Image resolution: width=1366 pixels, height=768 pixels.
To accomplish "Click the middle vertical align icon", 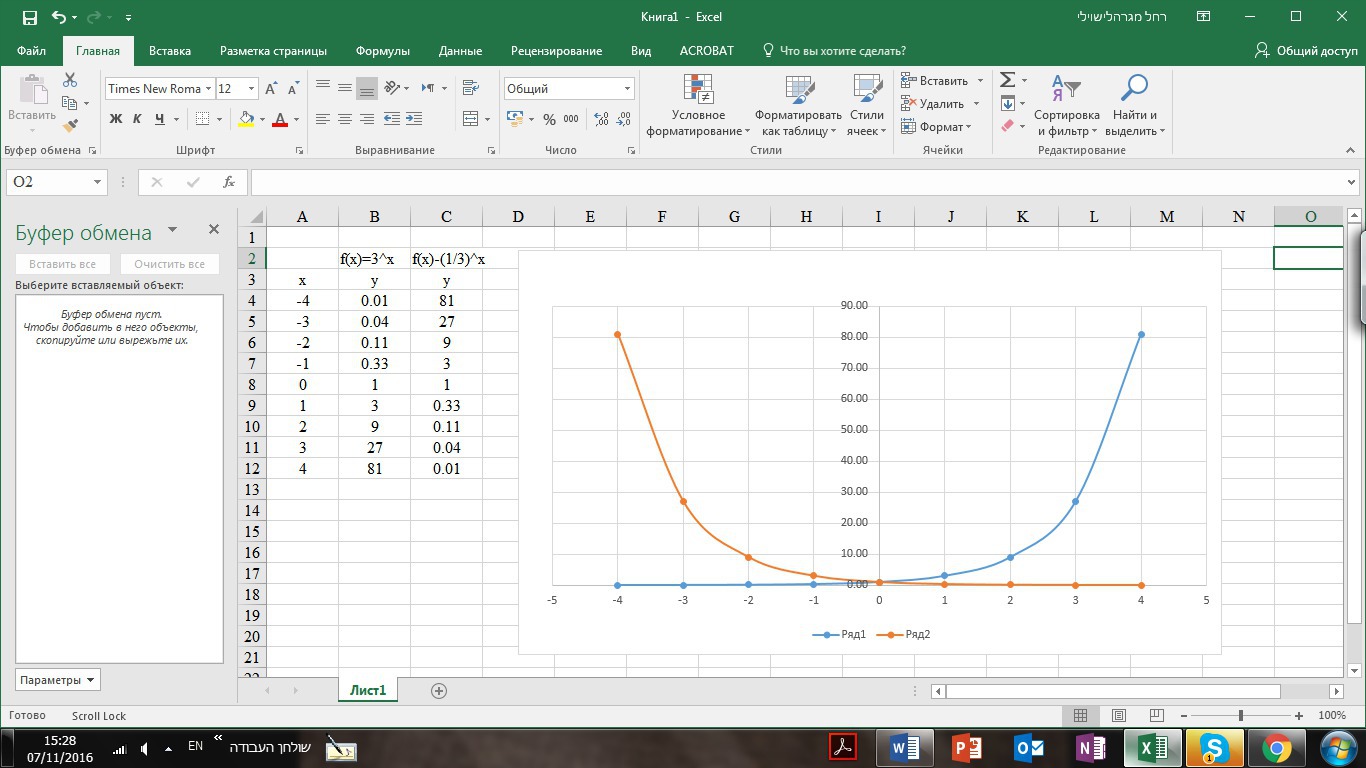I will (345, 88).
